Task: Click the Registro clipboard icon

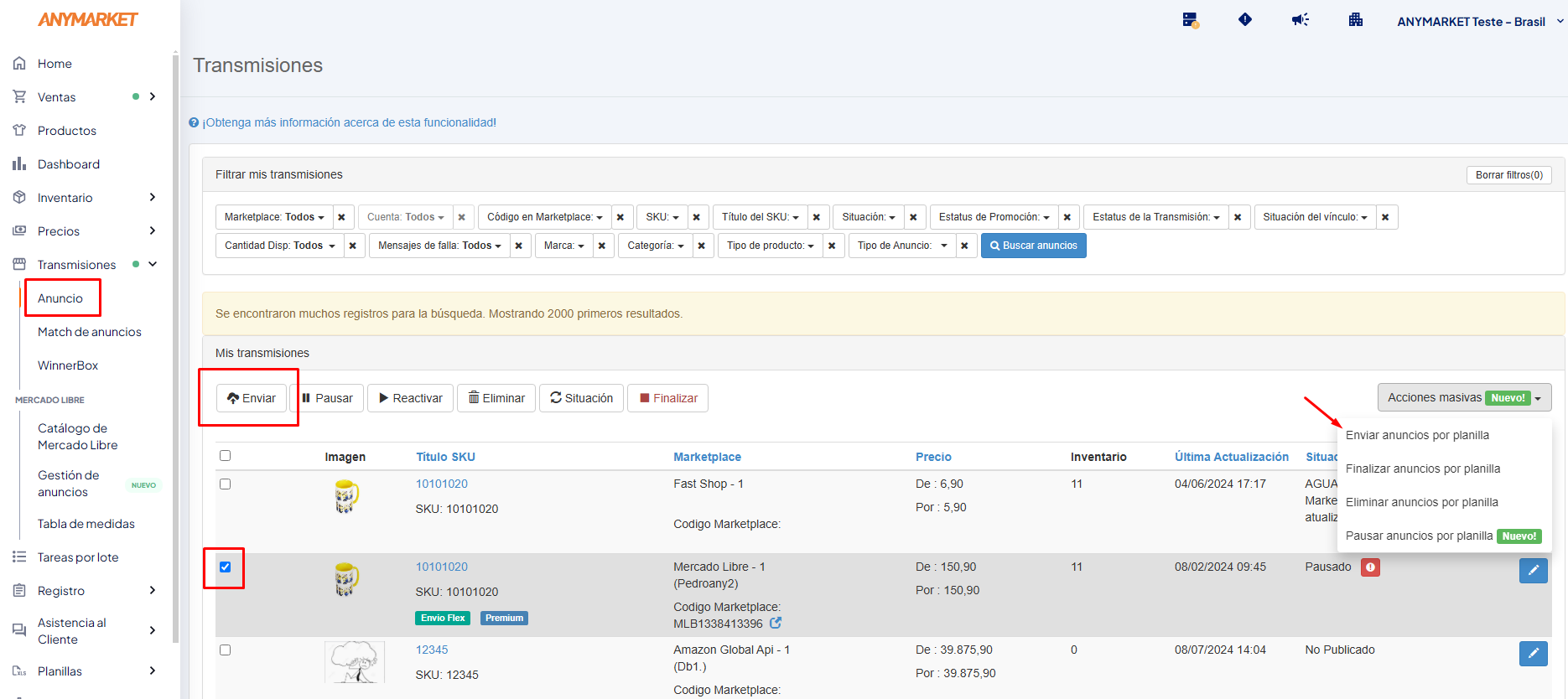Action: click(19, 591)
